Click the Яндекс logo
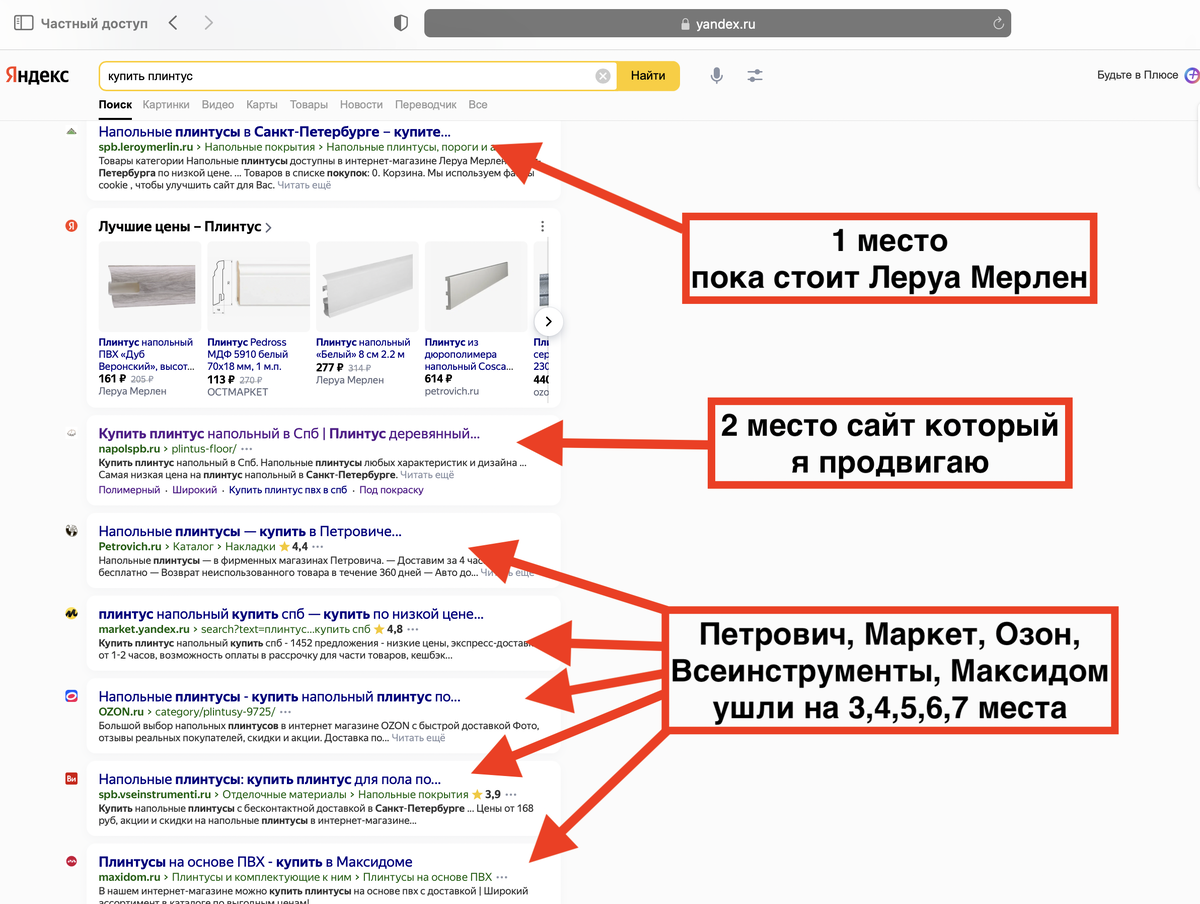Screen dimensions: 1200x904 pyautogui.click(x=39, y=75)
